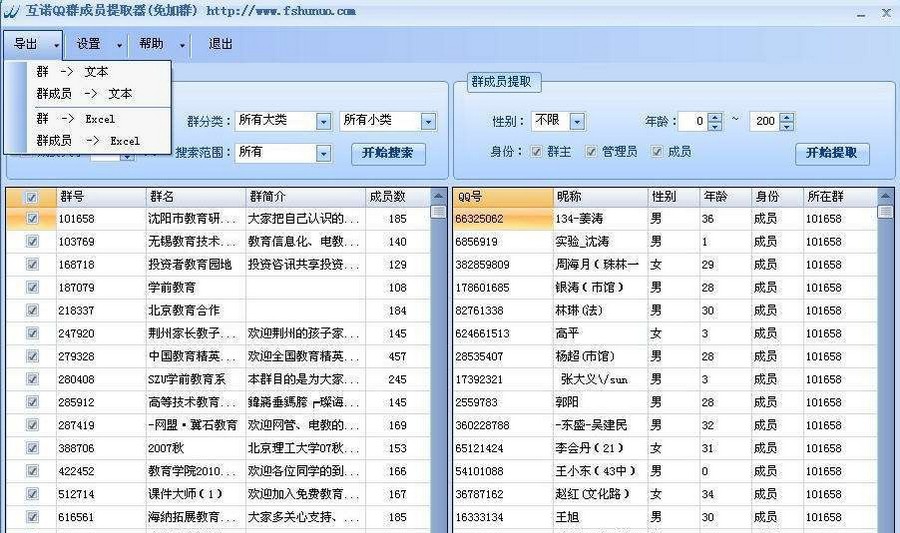
Task: Click scroll-up arrow of member list scrollbar
Action: 886,196
